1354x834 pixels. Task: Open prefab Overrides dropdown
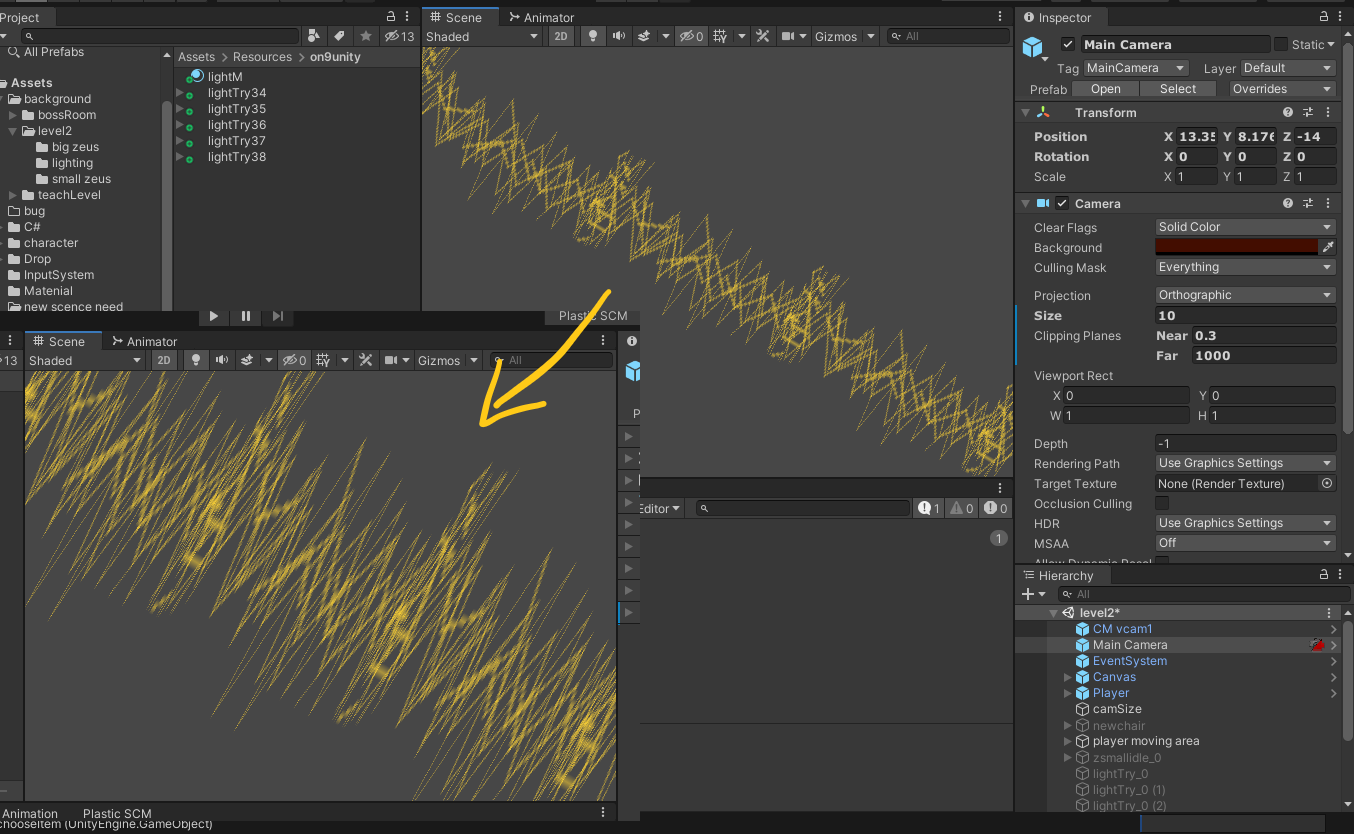coord(1282,89)
